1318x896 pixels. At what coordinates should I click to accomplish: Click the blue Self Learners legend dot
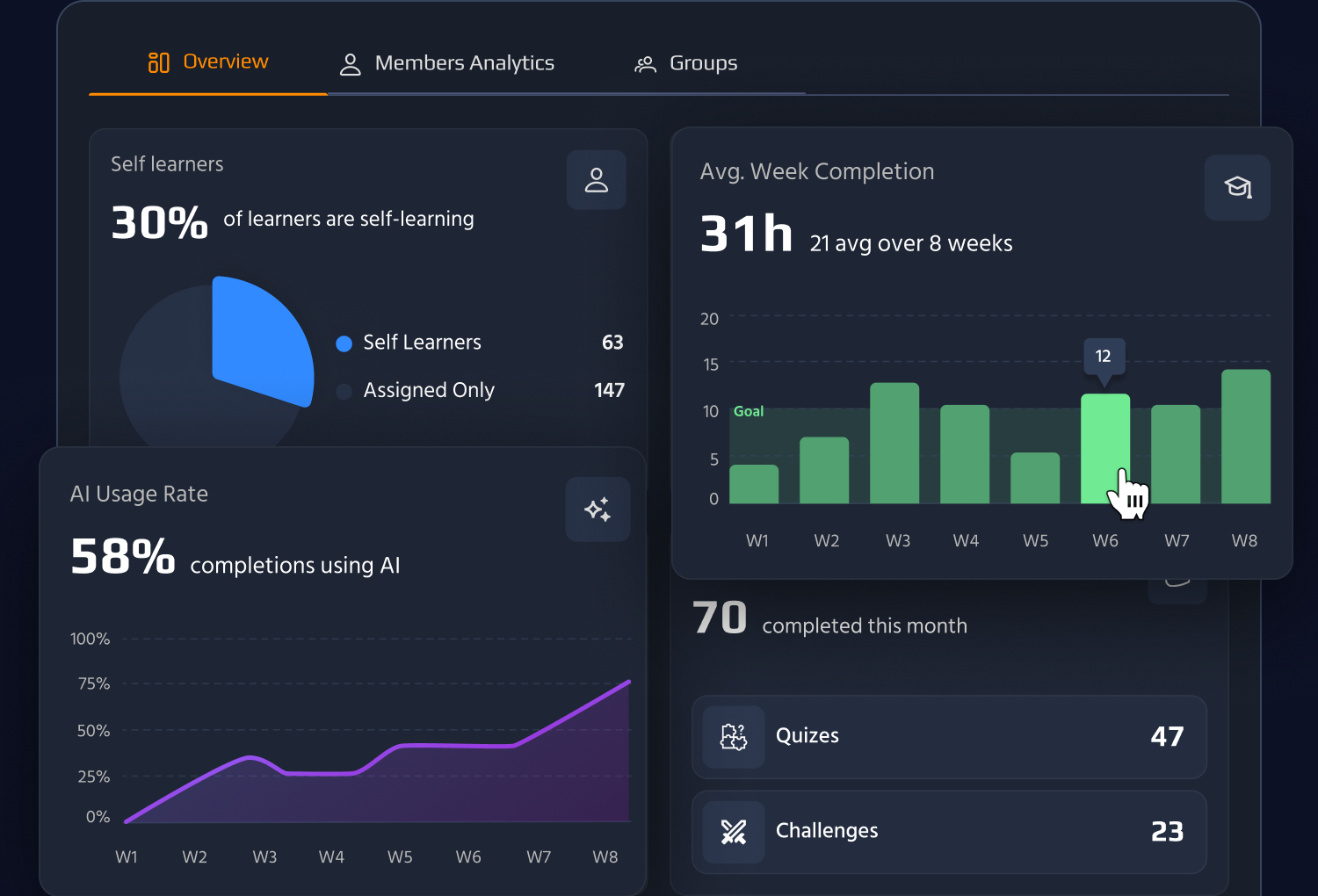click(x=344, y=343)
